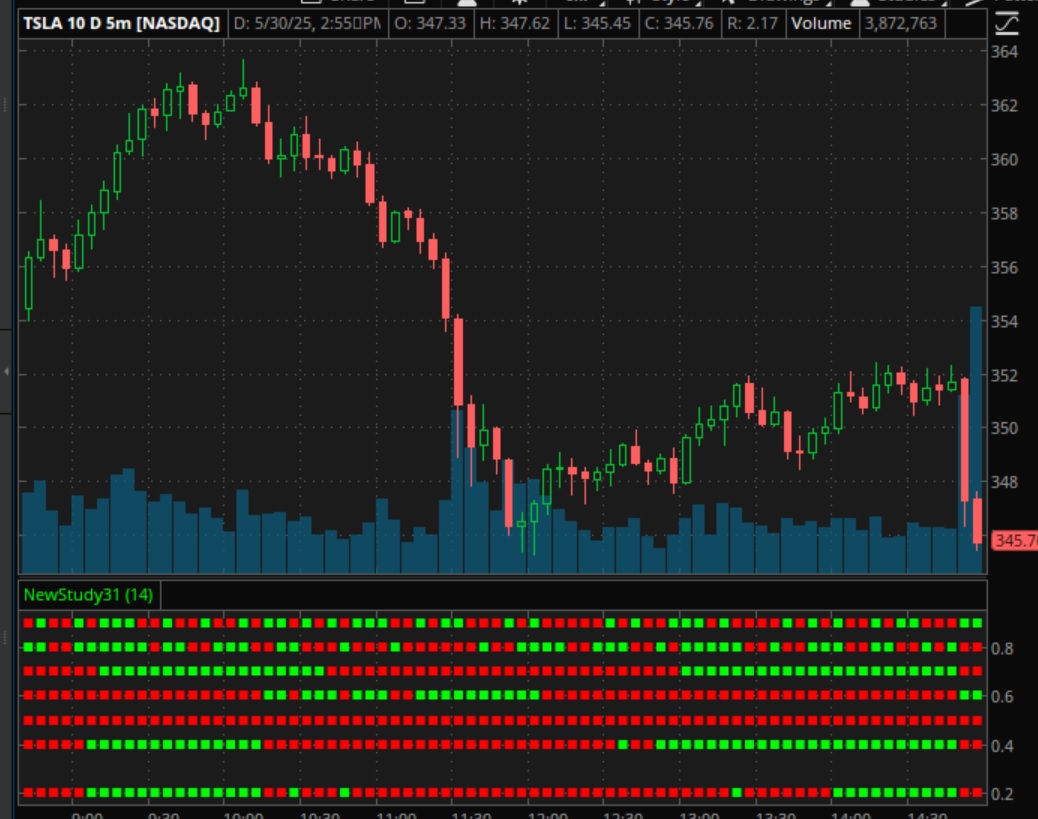This screenshot has height=819, width=1038.
Task: Click the 0.8 label on the study axis
Action: [1002, 649]
